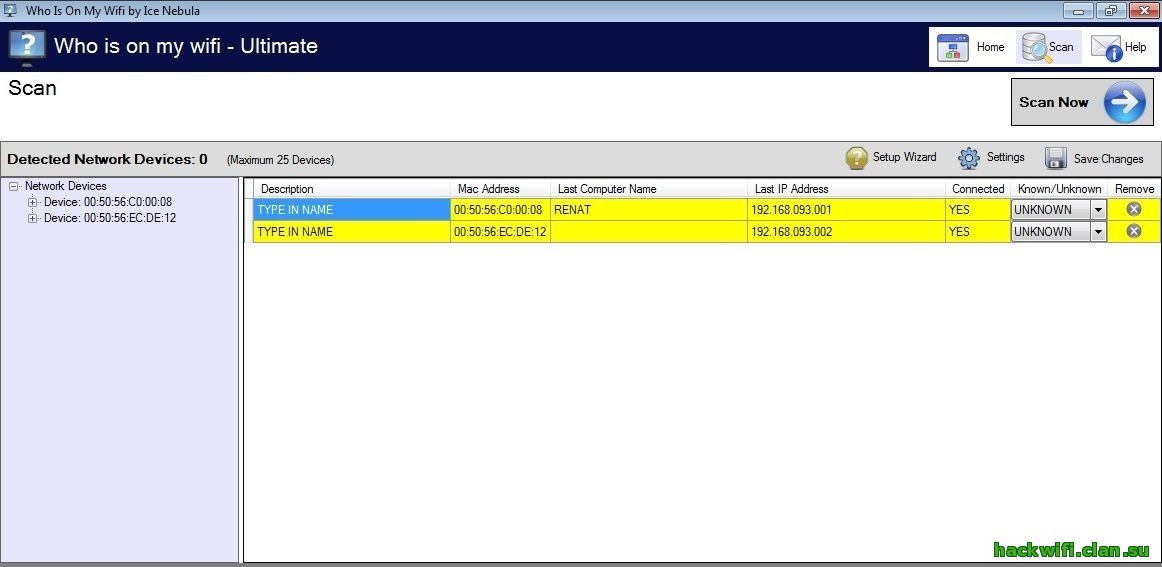Click the app icon in title bar

pyautogui.click(x=10, y=10)
